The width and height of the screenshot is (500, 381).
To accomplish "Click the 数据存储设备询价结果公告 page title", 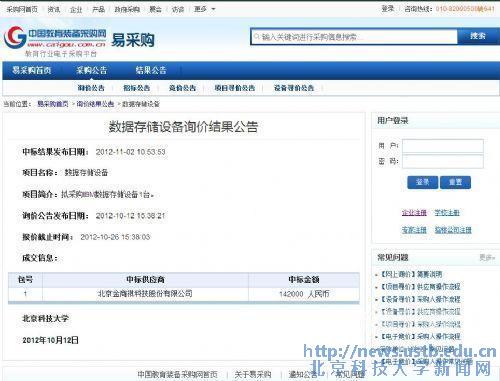I will click(x=183, y=127).
